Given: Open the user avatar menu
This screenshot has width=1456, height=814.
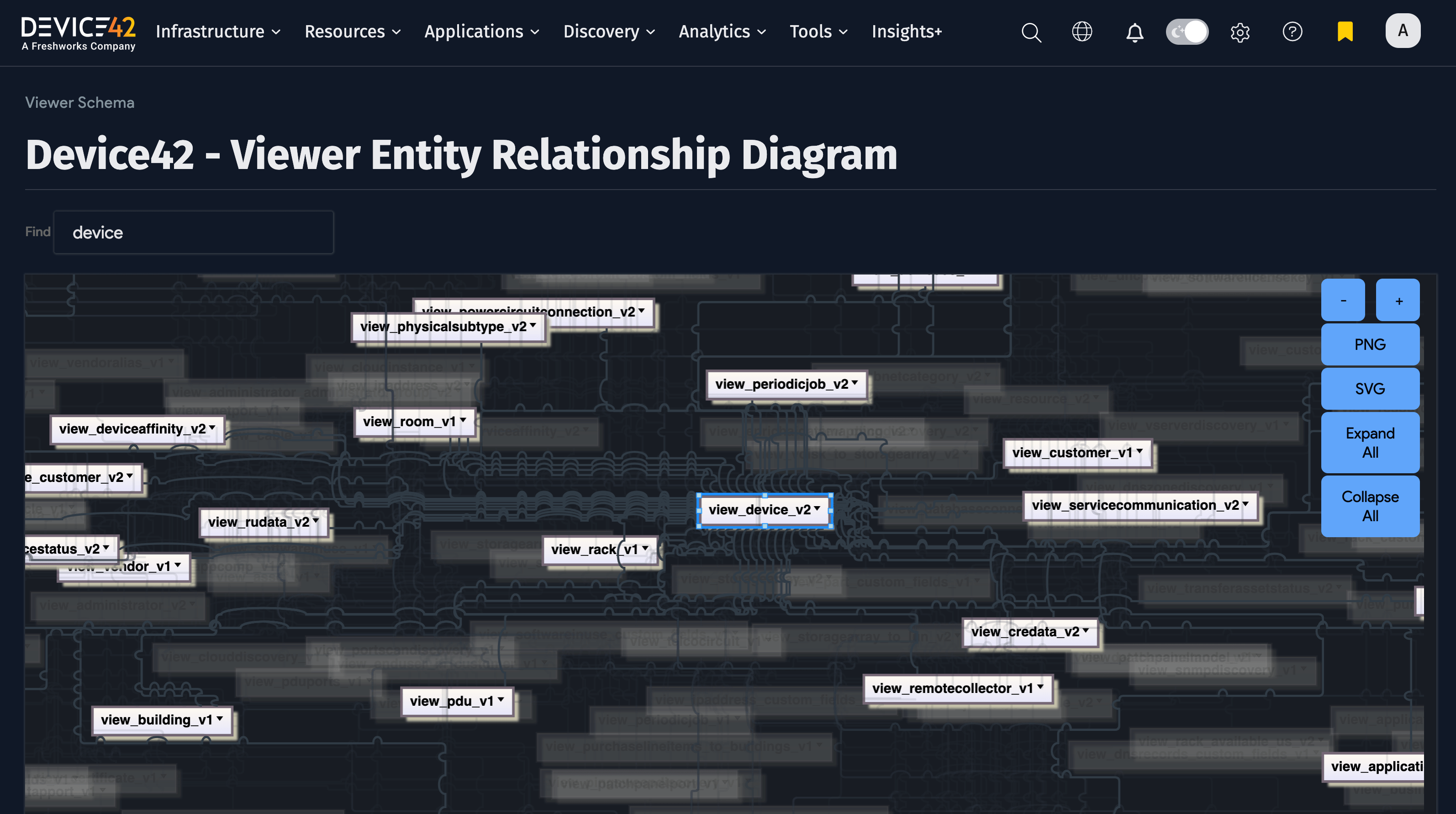Looking at the screenshot, I should 1403,31.
